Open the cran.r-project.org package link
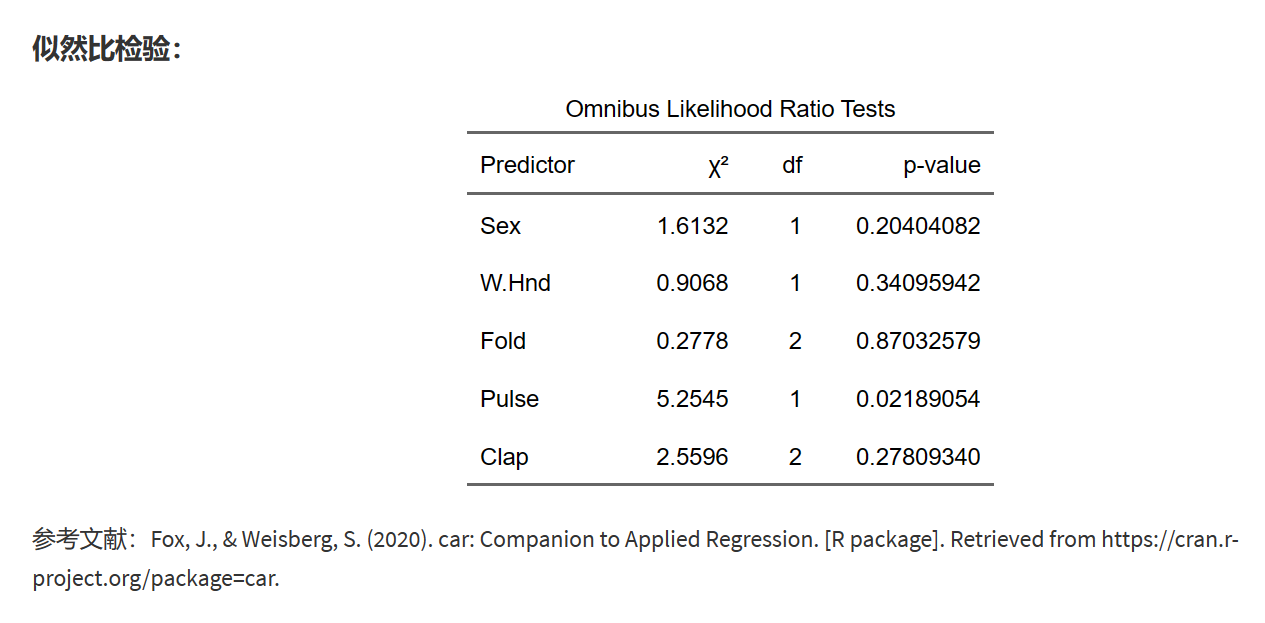 pos(1169,540)
